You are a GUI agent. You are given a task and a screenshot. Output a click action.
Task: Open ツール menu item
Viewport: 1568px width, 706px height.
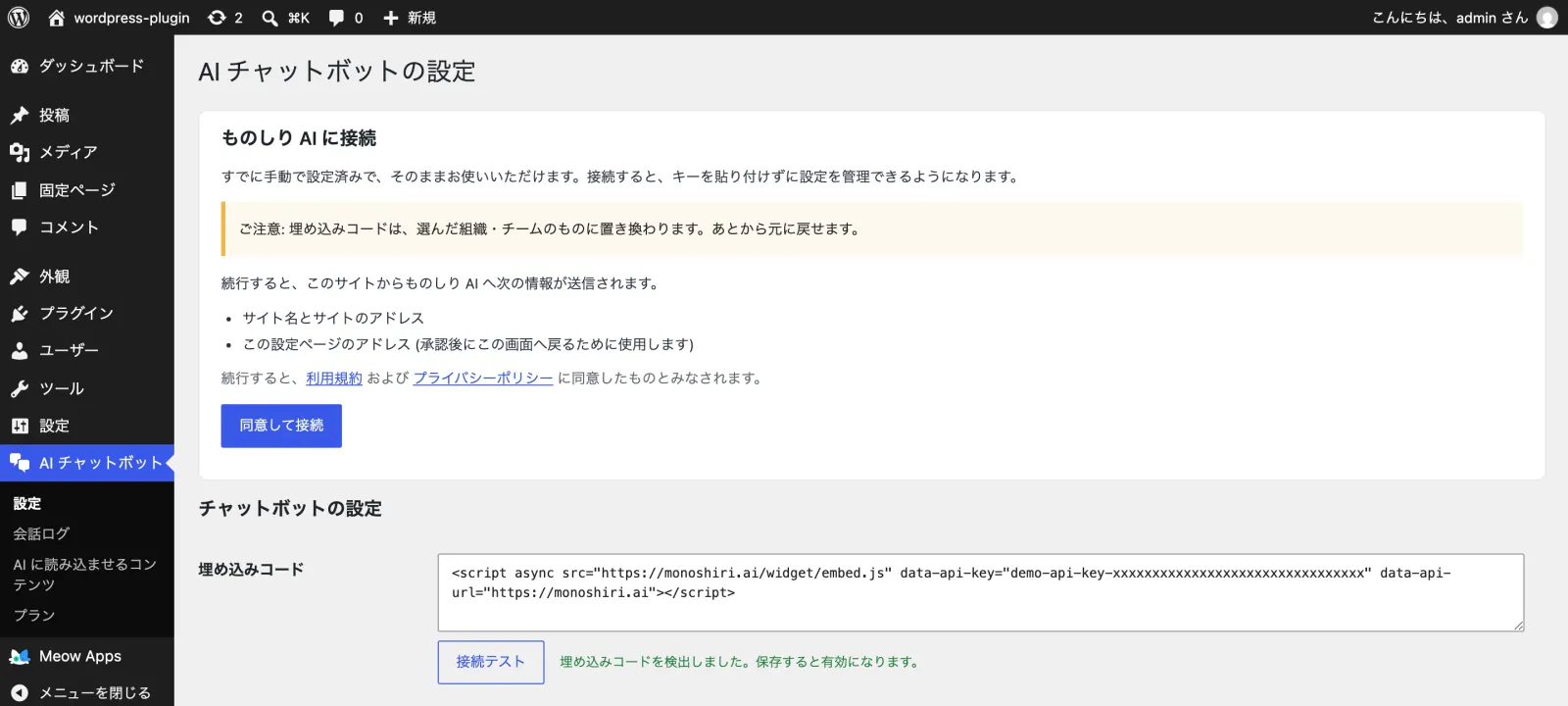(87, 388)
